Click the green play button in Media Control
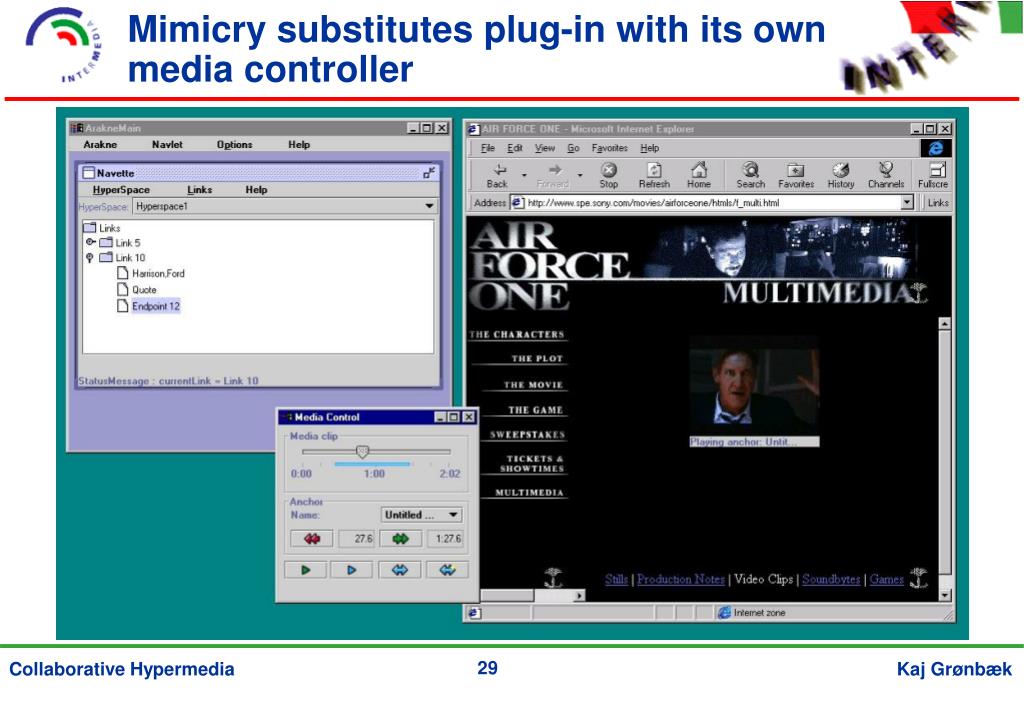The width and height of the screenshot is (1024, 709). pyautogui.click(x=306, y=570)
